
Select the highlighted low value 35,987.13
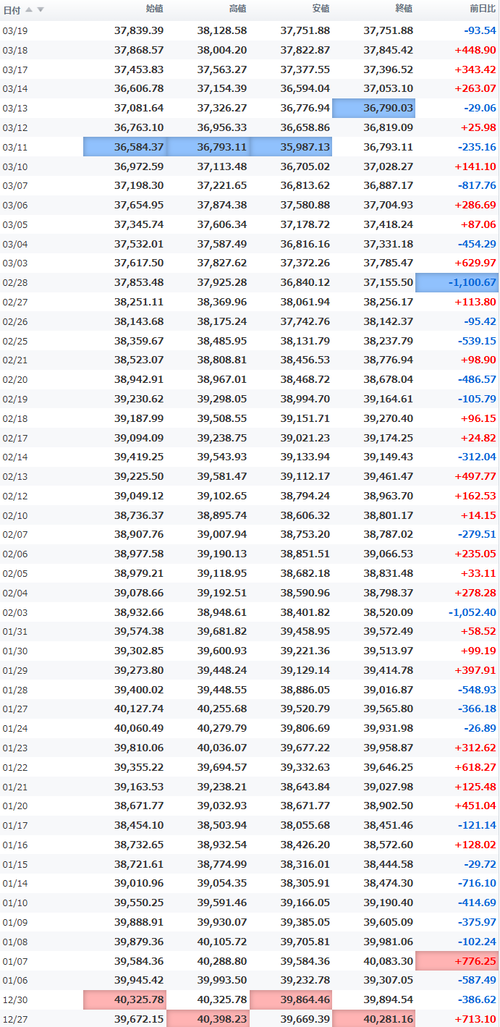[291, 147]
